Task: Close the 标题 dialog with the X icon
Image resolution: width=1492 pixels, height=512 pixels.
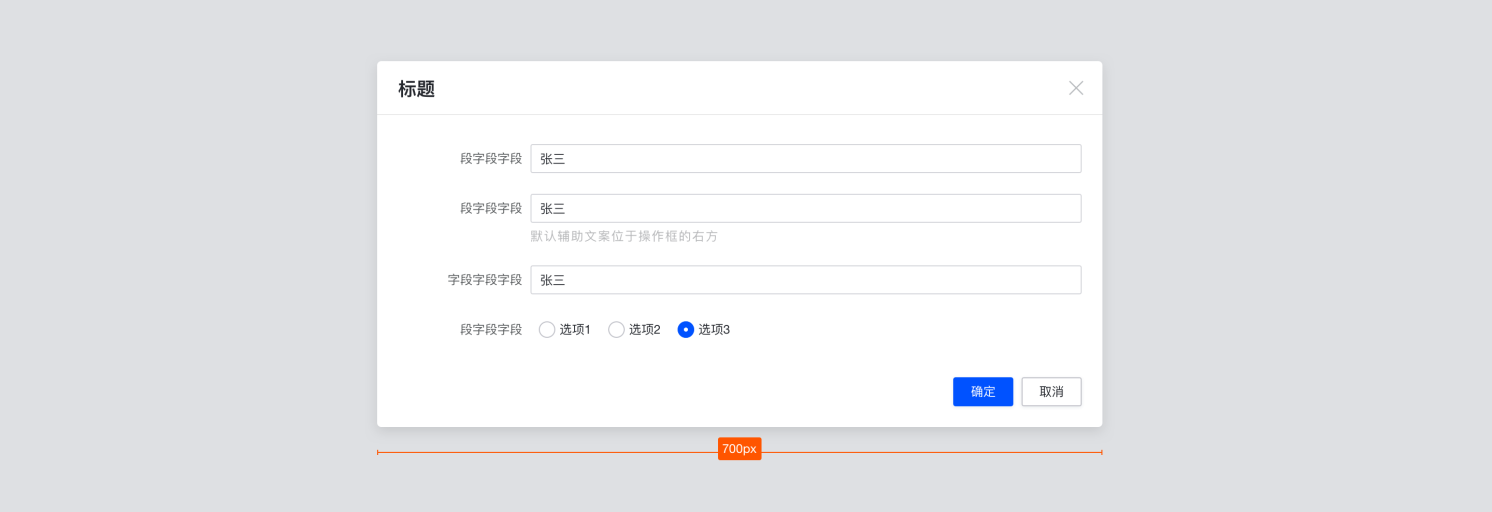Action: pos(1076,88)
